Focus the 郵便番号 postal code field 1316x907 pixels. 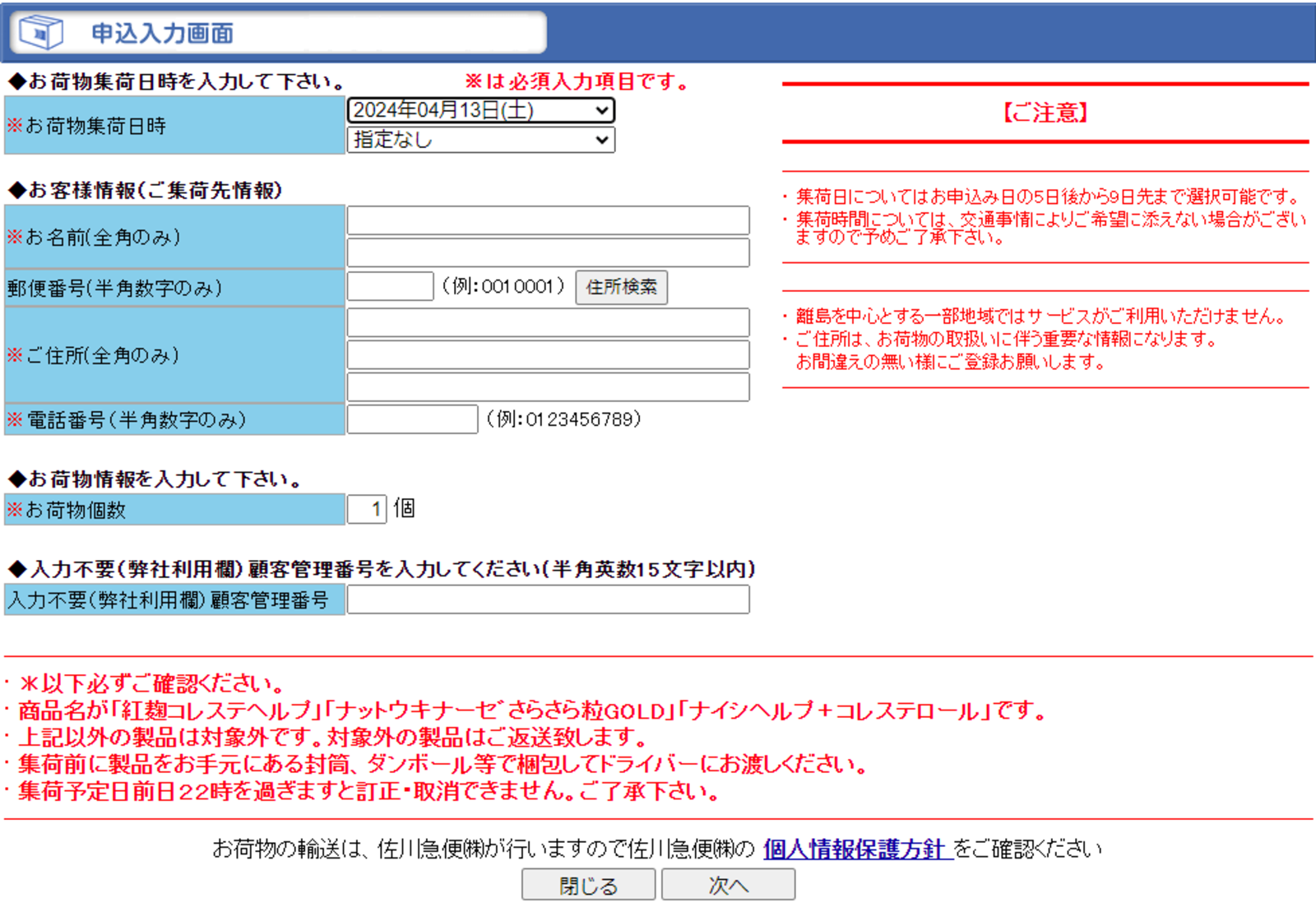(391, 286)
